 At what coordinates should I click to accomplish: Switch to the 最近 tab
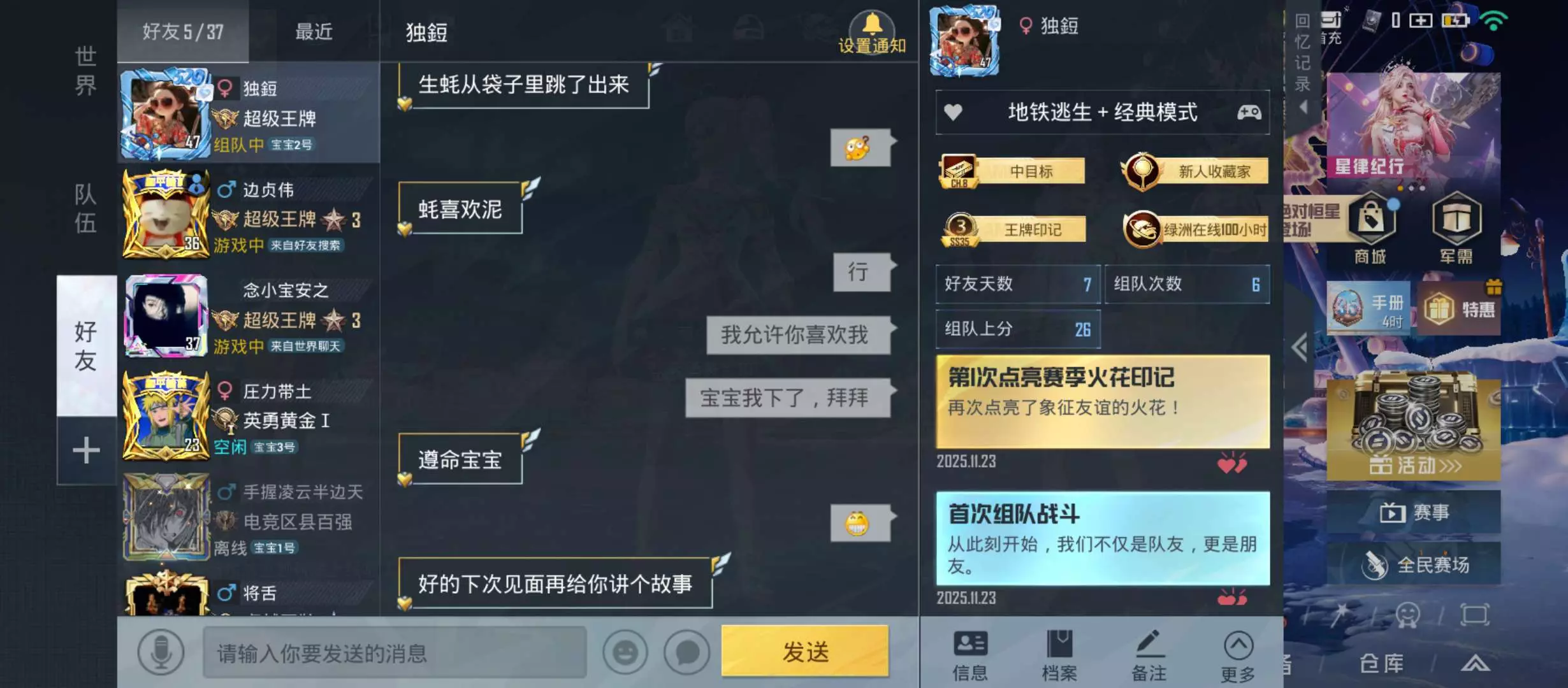click(314, 31)
